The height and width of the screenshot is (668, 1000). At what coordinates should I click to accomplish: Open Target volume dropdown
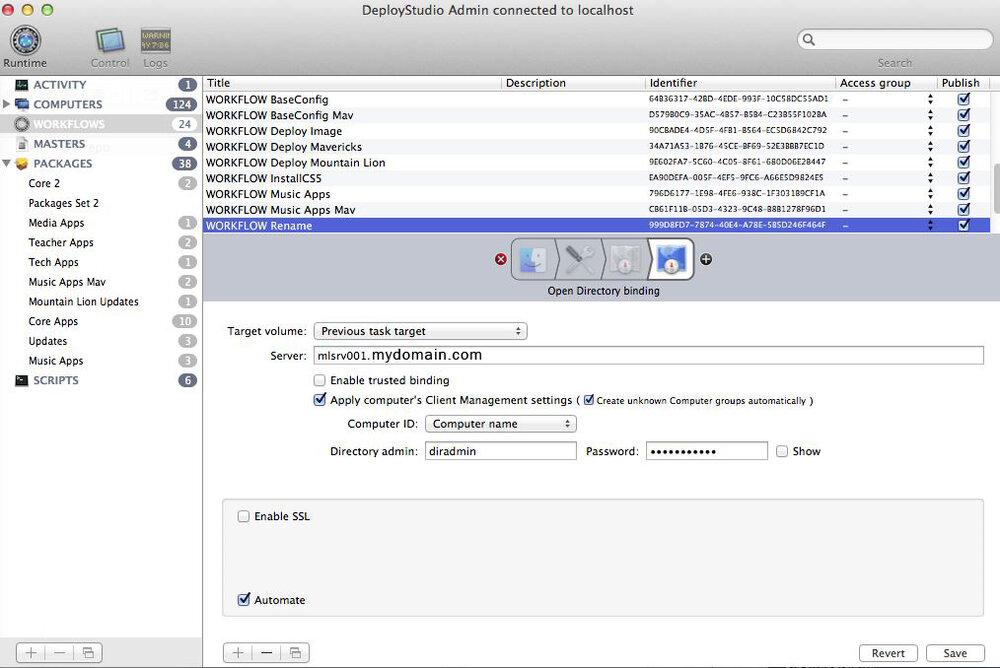click(420, 331)
